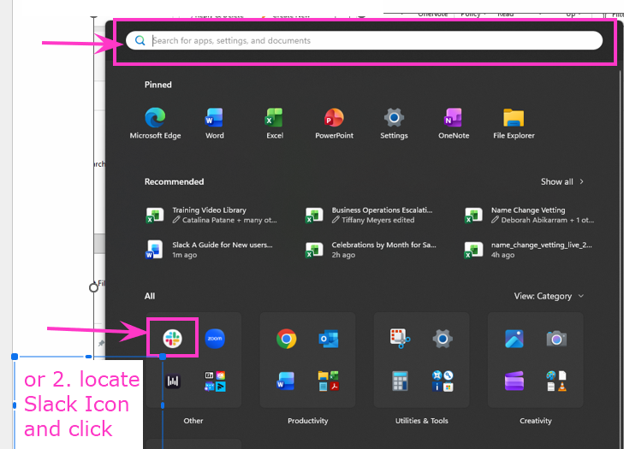Viewport: 624px width, 449px height.
Task: Expand small icons cluster in Utilities & Tools
Action: click(x=443, y=381)
